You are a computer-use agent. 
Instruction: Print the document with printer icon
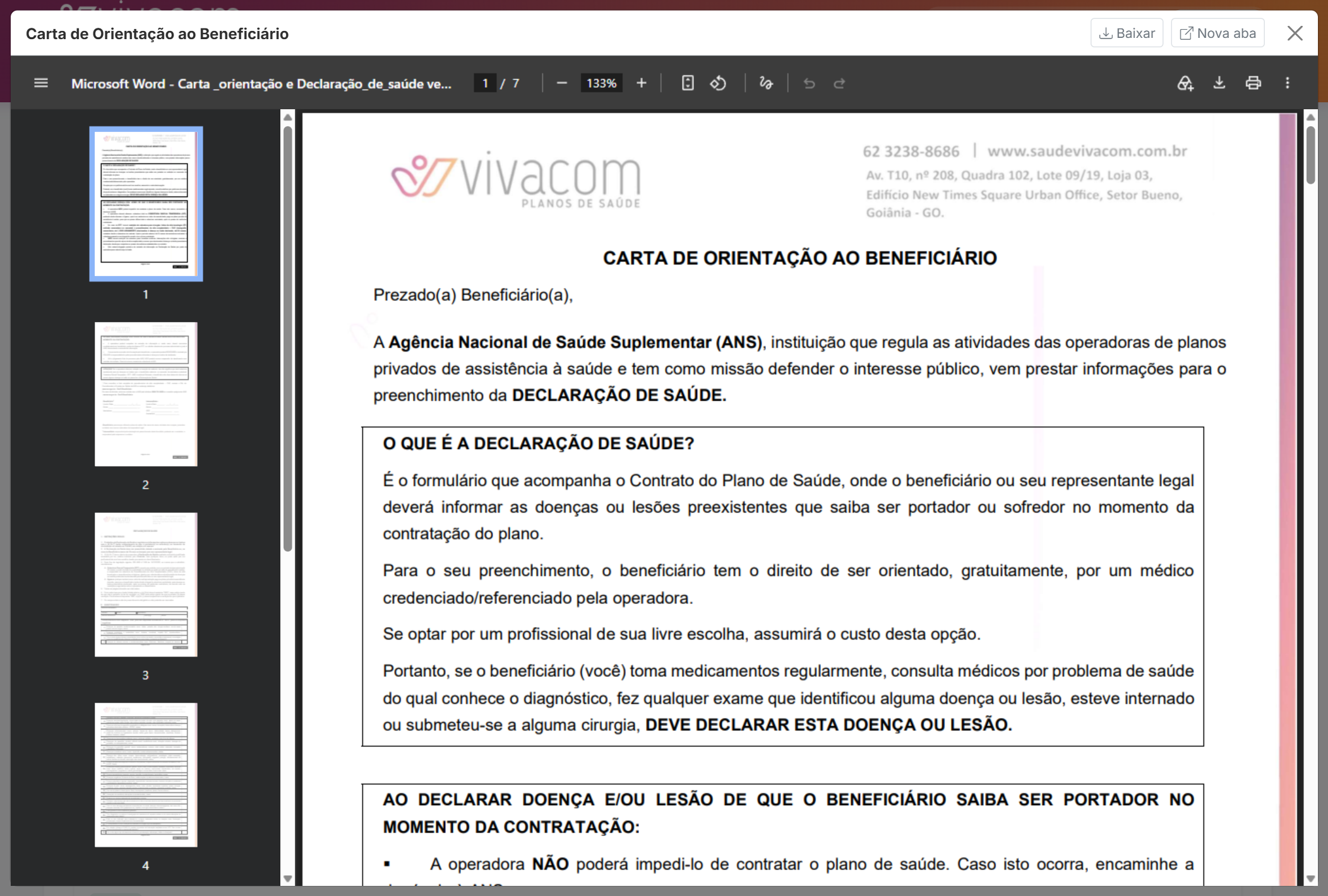click(x=1253, y=83)
